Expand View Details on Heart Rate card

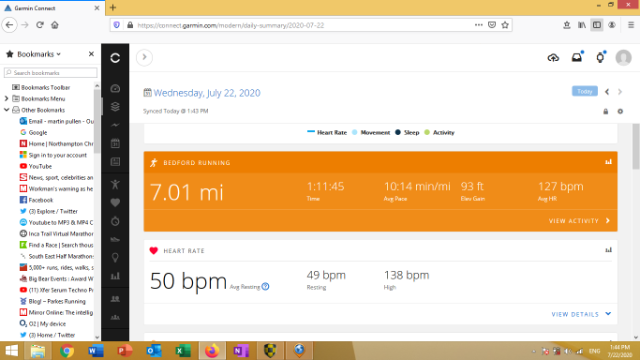tap(581, 314)
